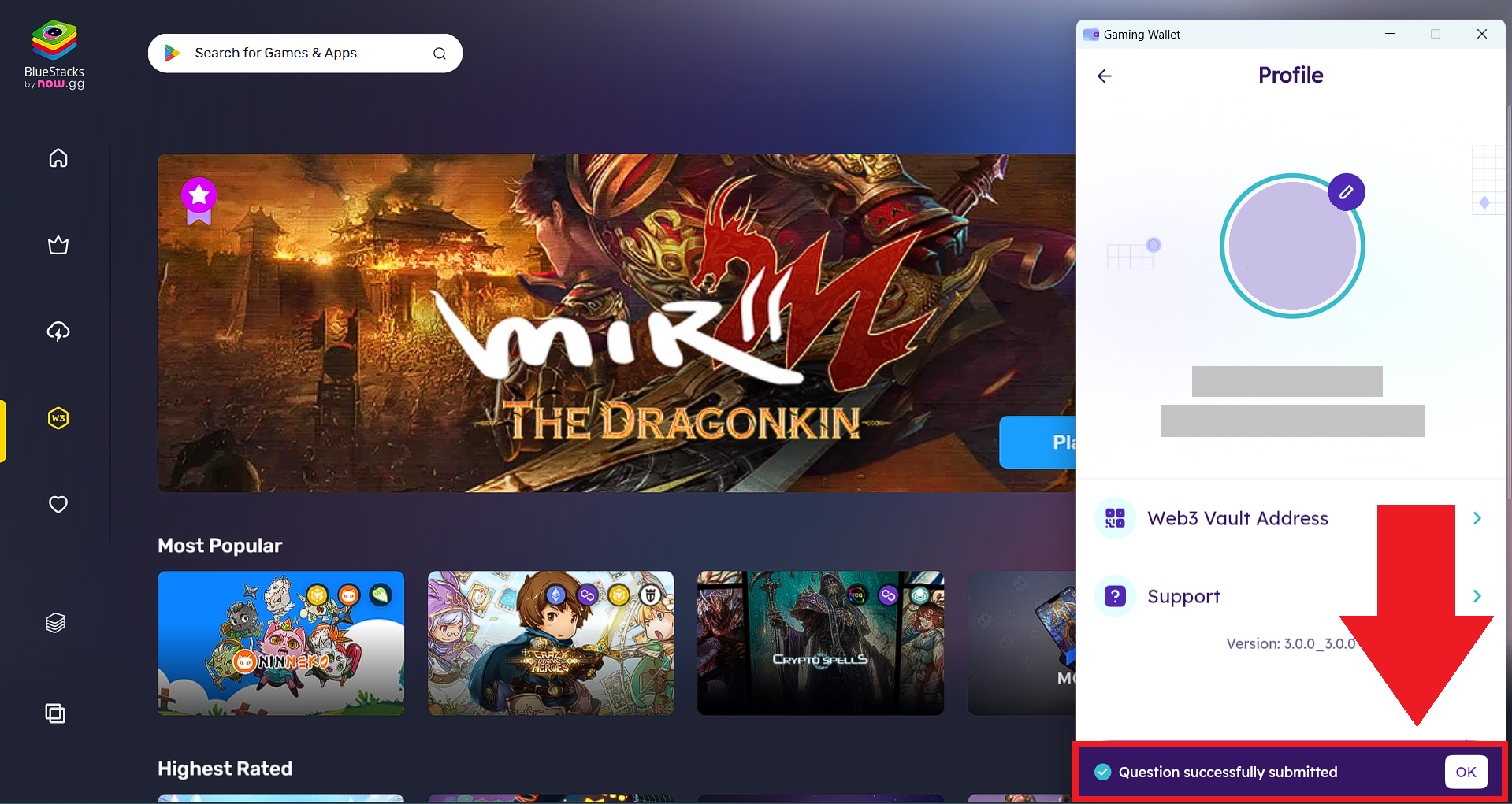Click the green checkmark in notification

click(1102, 772)
